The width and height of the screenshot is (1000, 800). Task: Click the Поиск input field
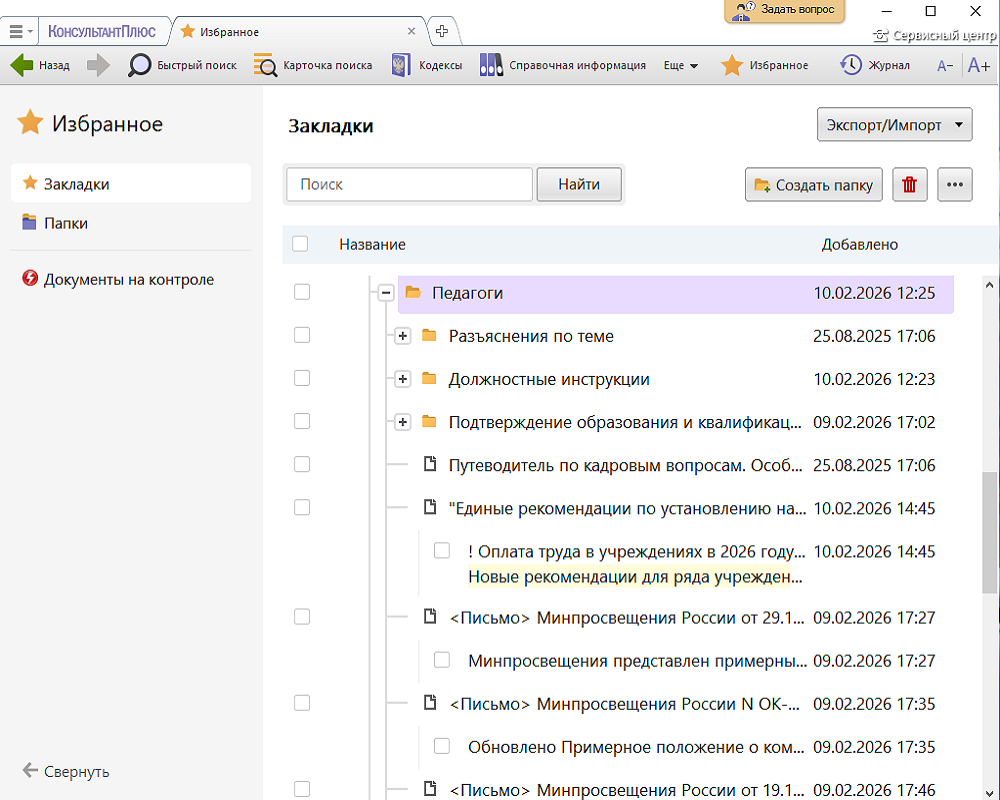(410, 185)
